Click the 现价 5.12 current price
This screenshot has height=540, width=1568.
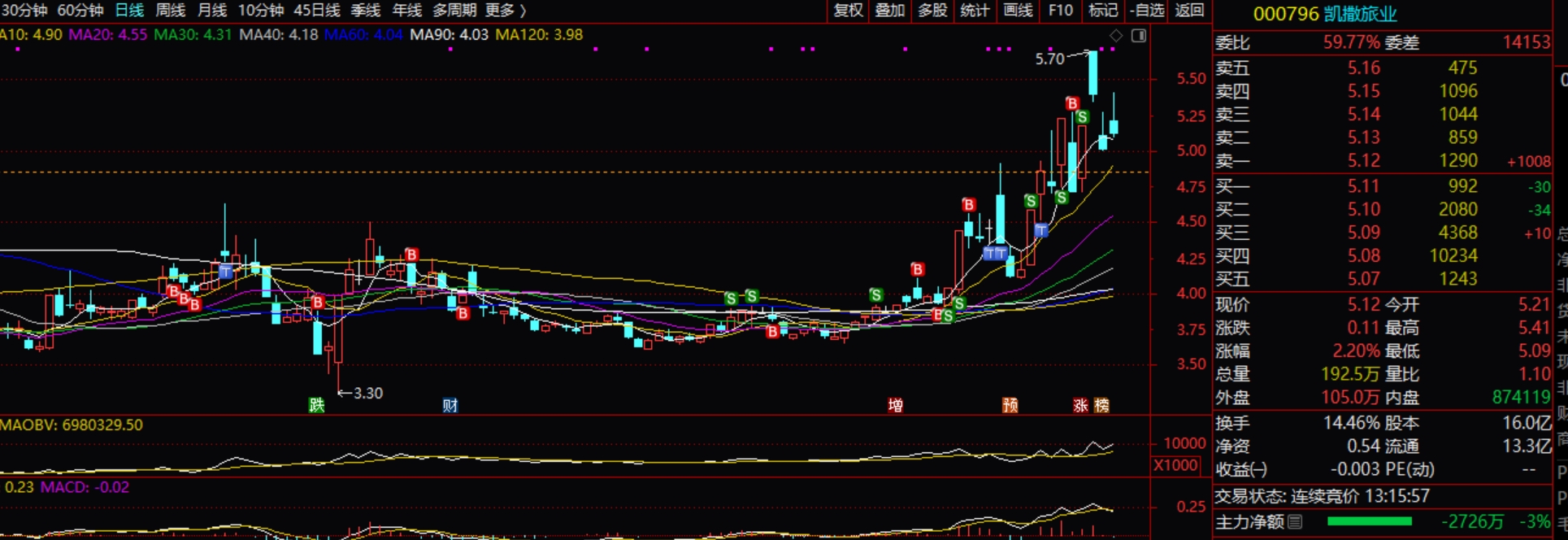[x=1363, y=305]
